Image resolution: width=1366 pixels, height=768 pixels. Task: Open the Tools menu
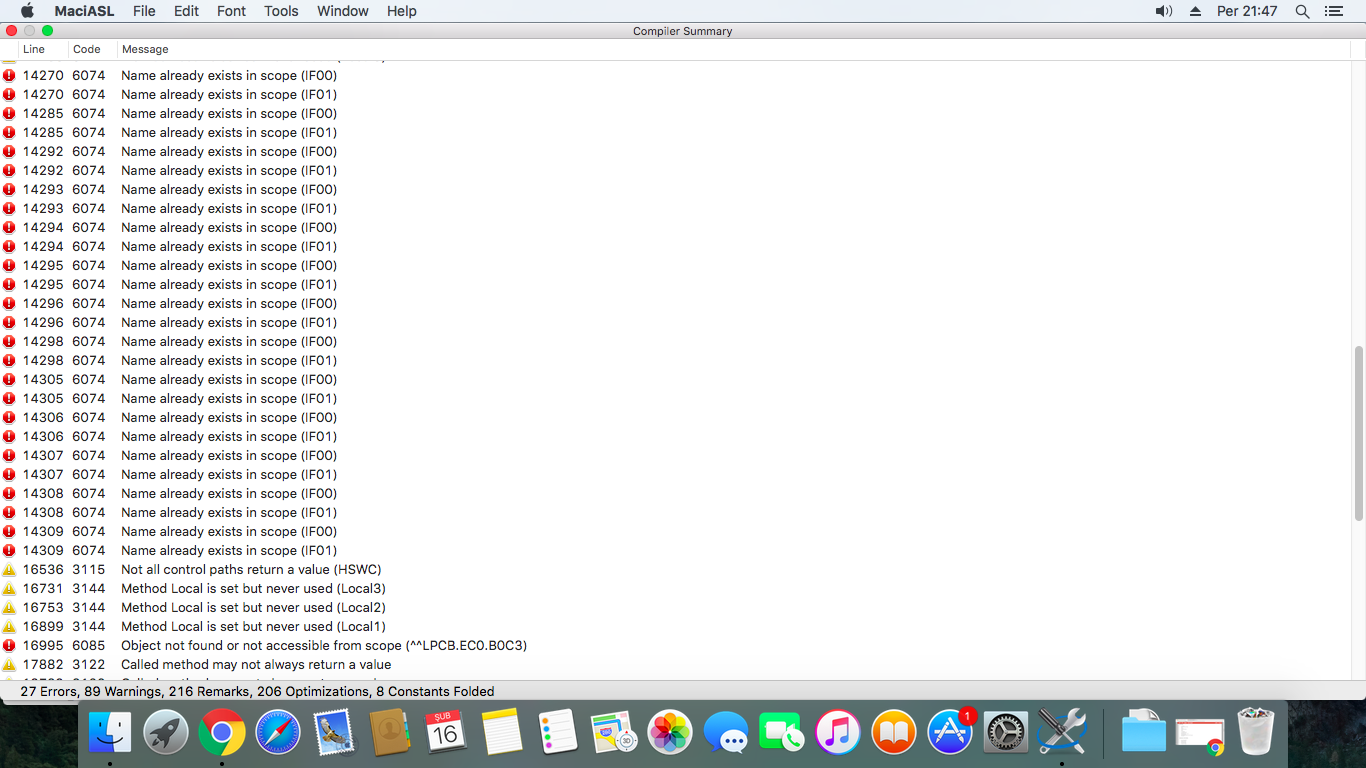281,11
